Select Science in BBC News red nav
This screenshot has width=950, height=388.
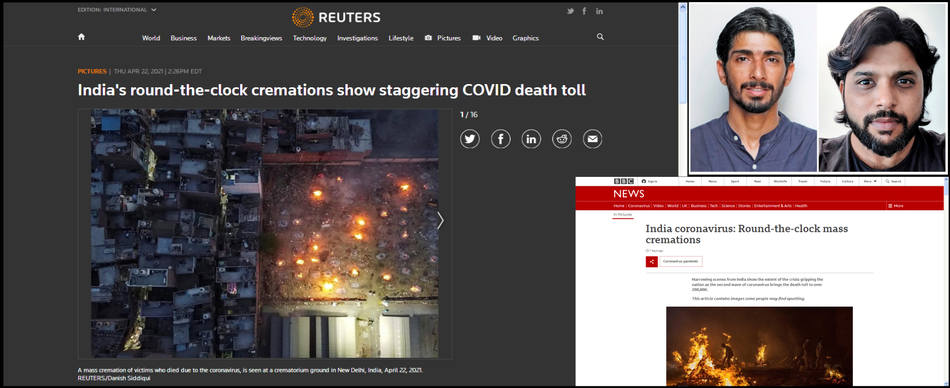(x=728, y=206)
